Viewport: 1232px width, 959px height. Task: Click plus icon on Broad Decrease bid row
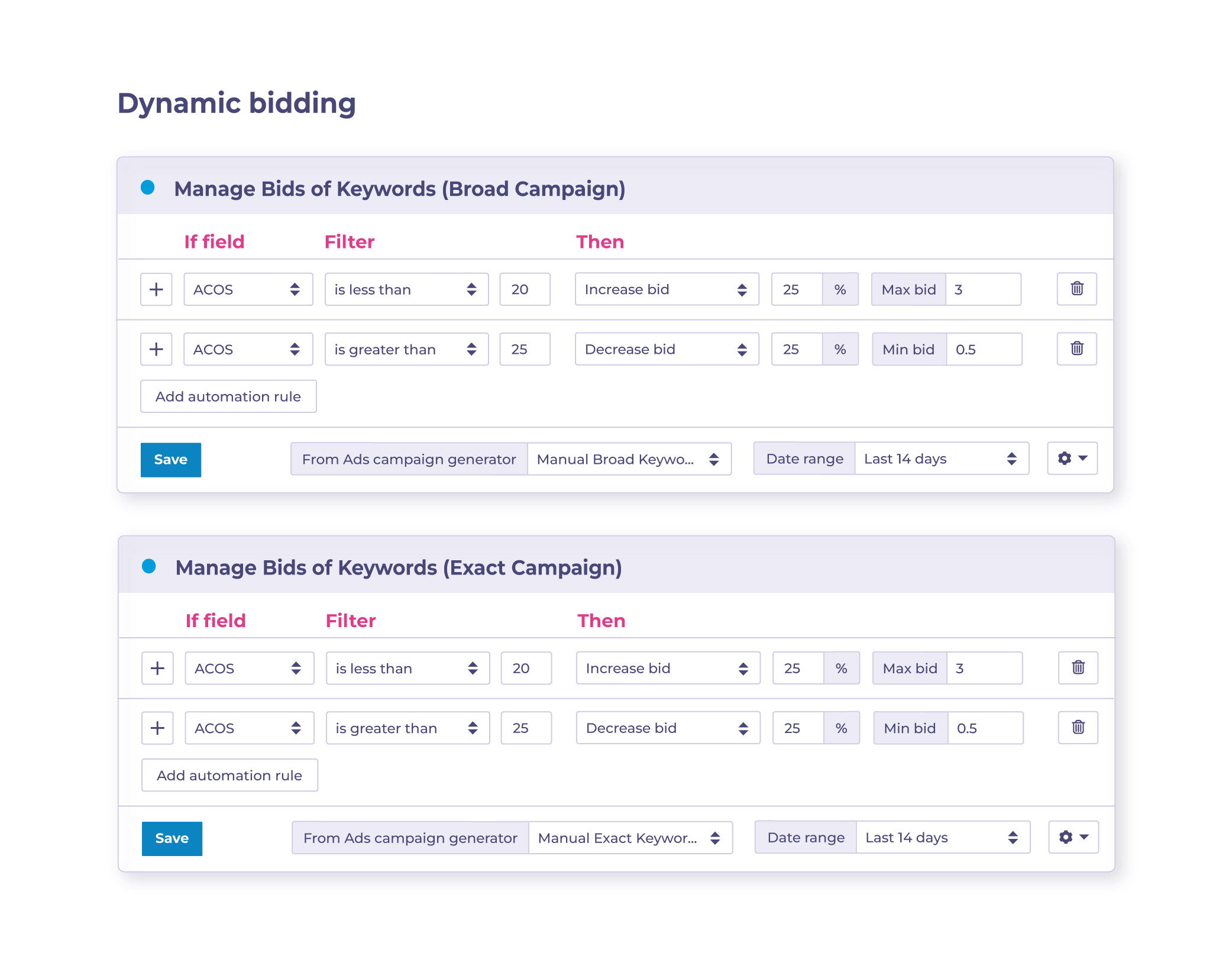click(x=156, y=349)
